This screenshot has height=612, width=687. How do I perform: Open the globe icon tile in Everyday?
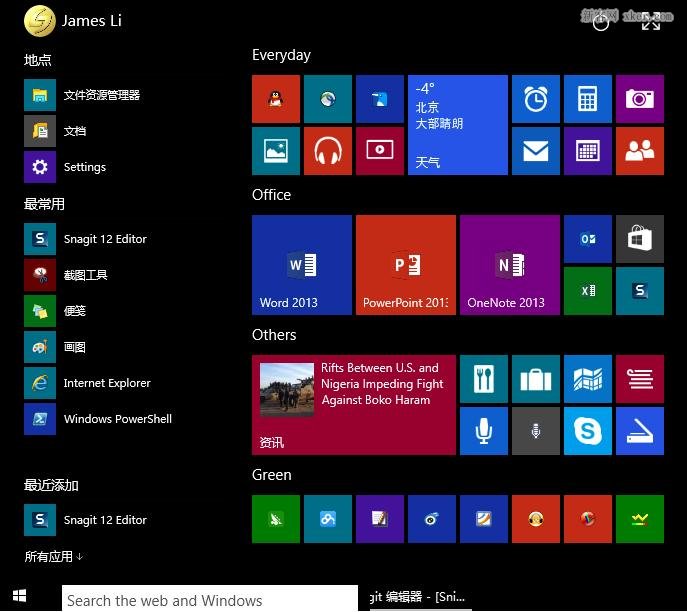(x=328, y=99)
